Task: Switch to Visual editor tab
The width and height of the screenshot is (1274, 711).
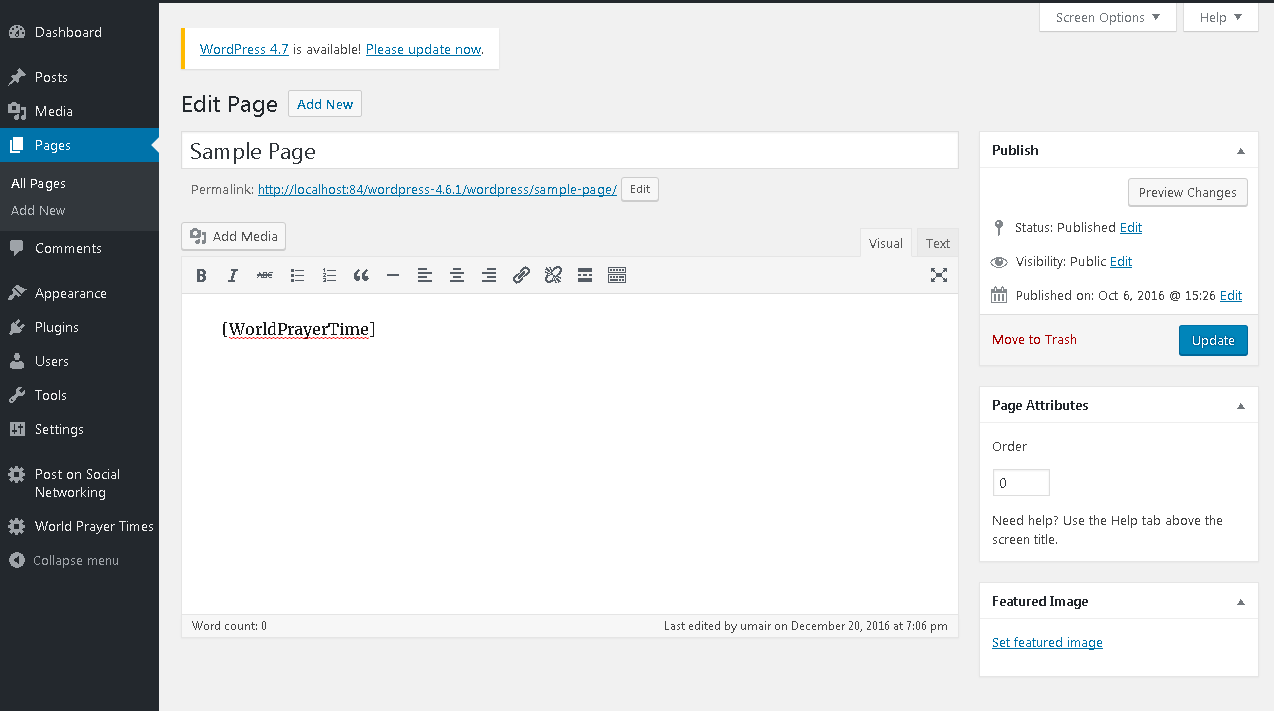Action: 886,243
